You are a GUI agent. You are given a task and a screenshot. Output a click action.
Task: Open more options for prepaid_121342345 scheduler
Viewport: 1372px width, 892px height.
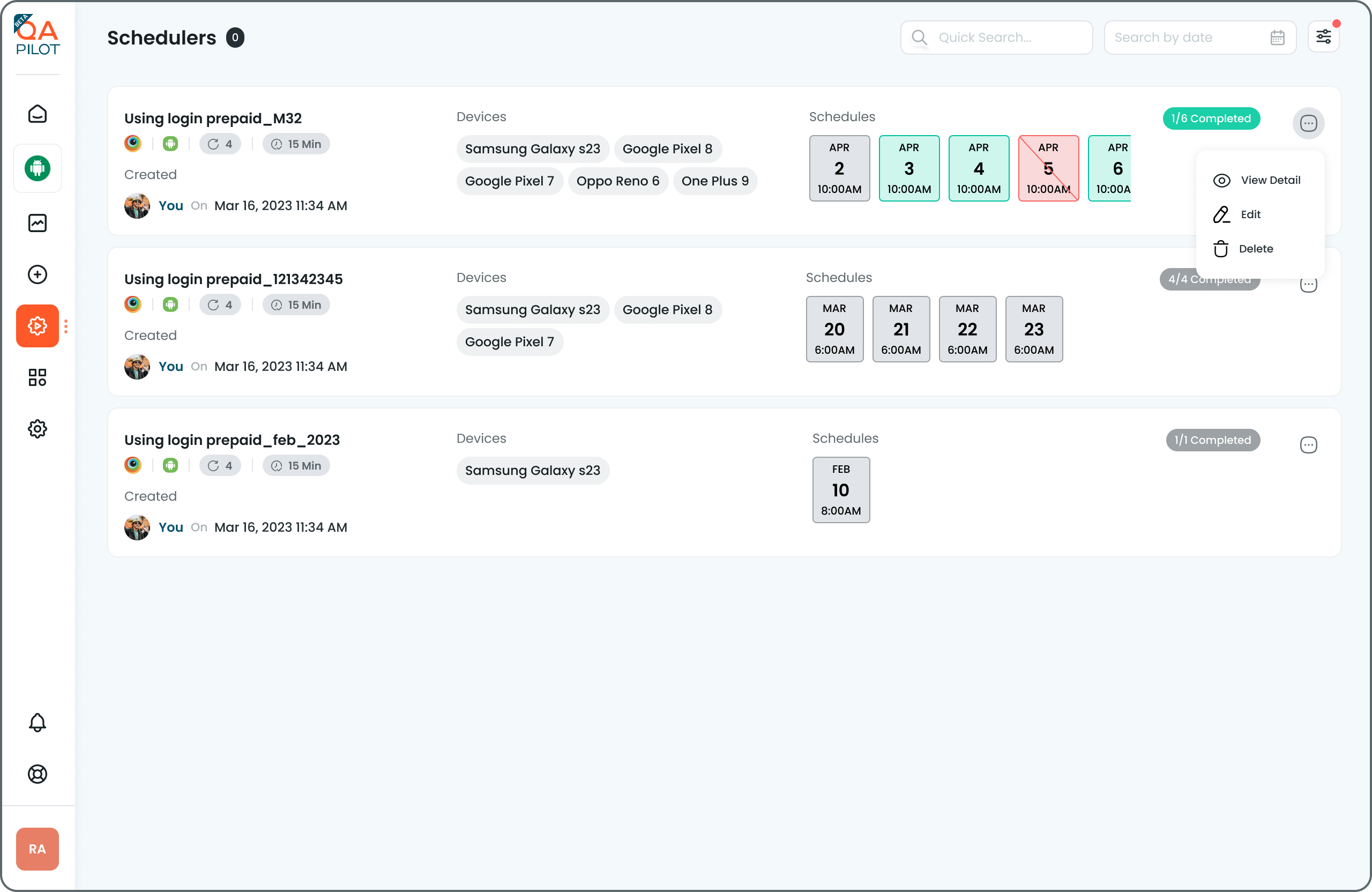1308,286
